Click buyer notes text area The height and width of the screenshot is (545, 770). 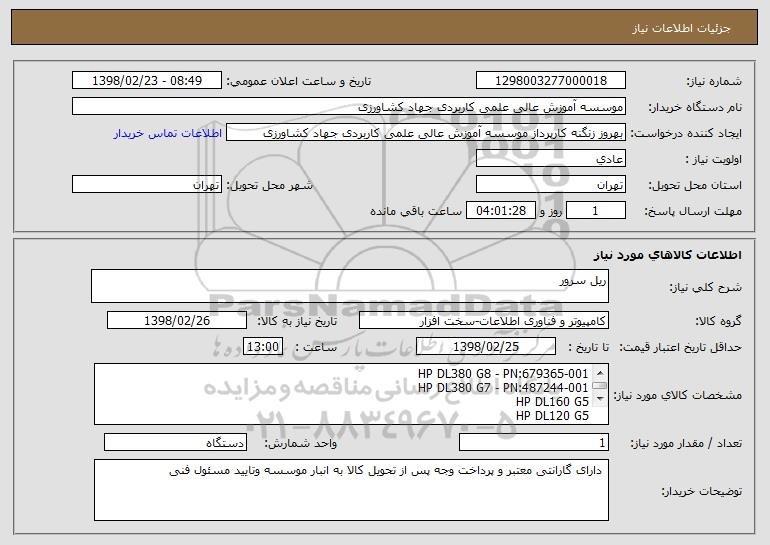coord(351,490)
